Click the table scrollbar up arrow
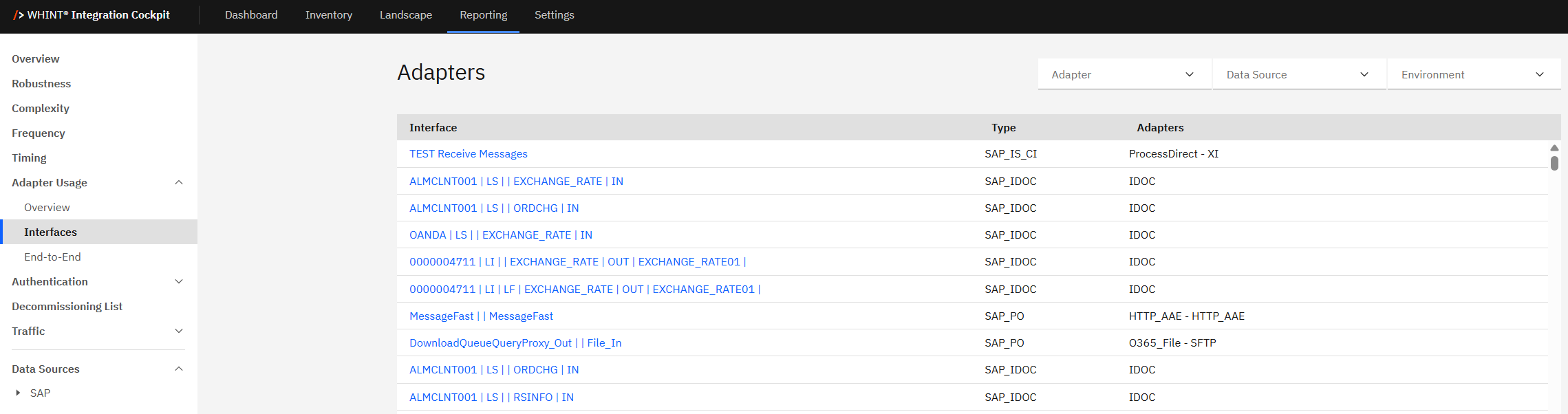The image size is (1568, 414). (x=1554, y=148)
